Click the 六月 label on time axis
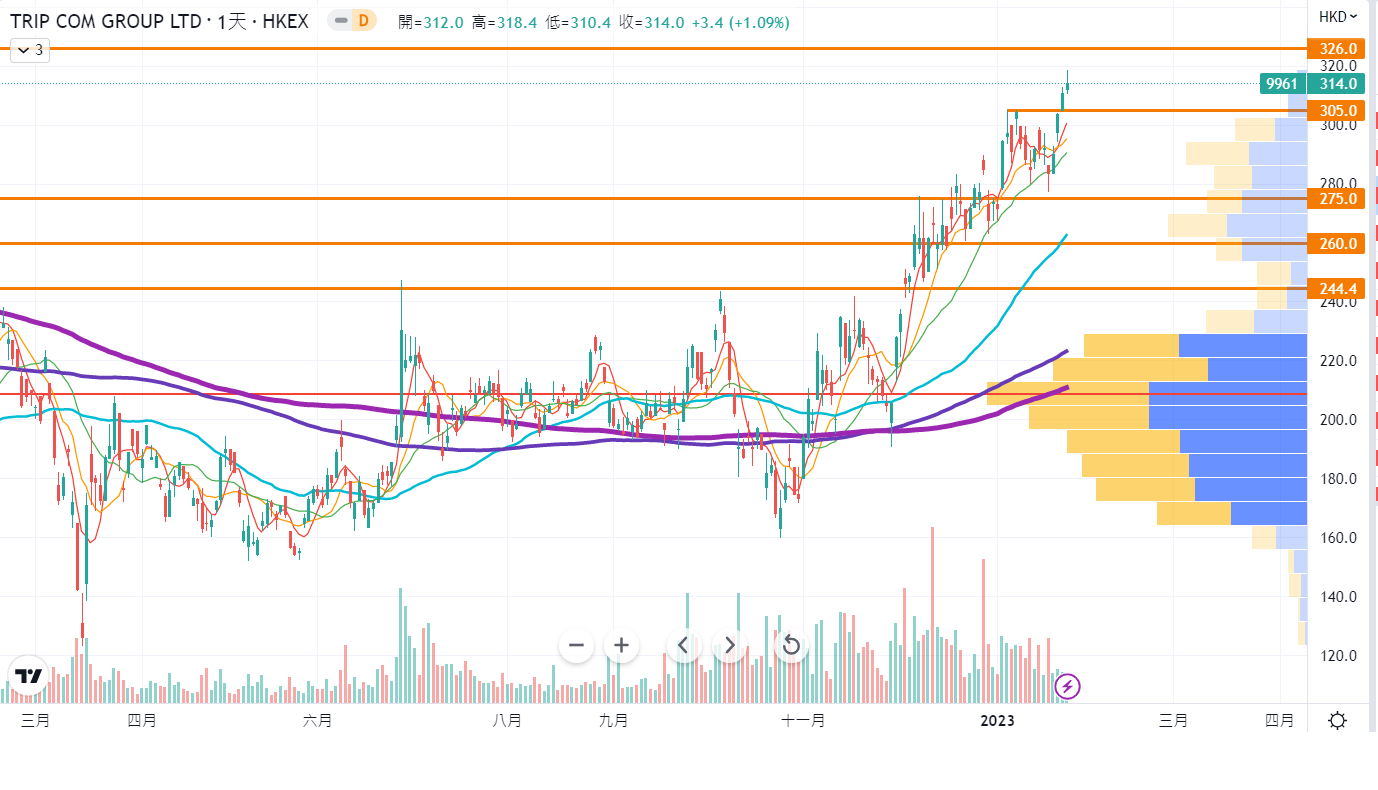 pos(317,720)
